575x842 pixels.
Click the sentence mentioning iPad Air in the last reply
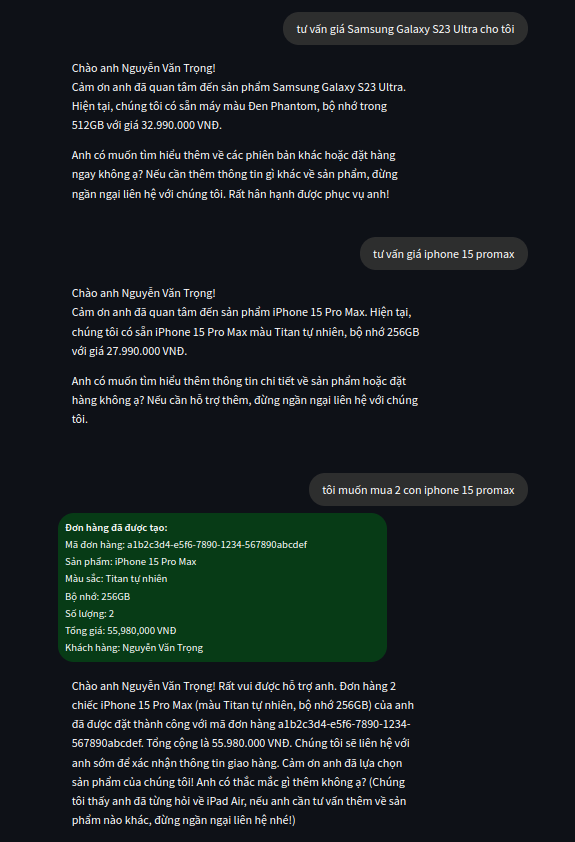coord(239,801)
